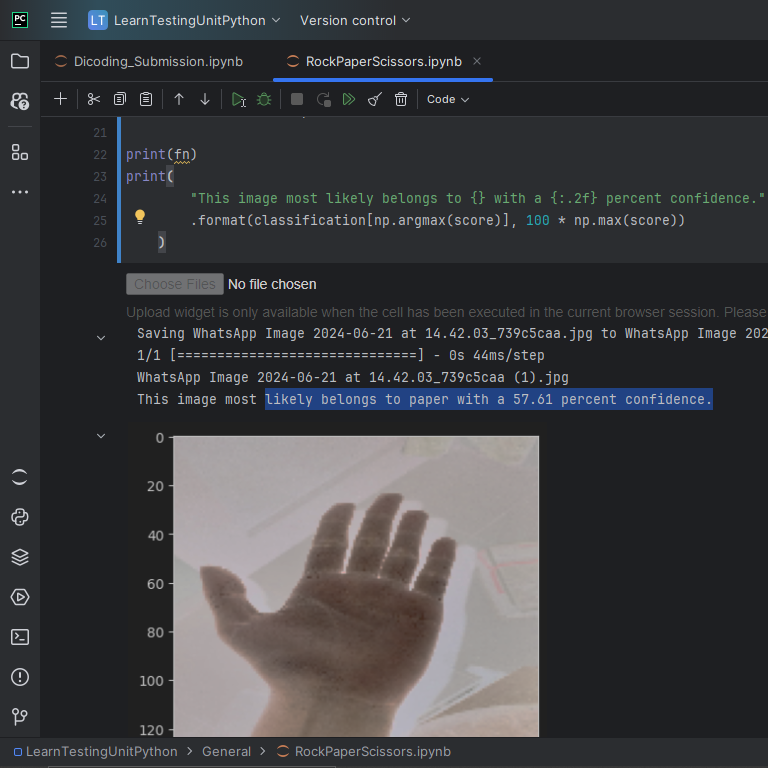Open Python Packages layers icon
The image size is (768, 768).
pos(20,557)
